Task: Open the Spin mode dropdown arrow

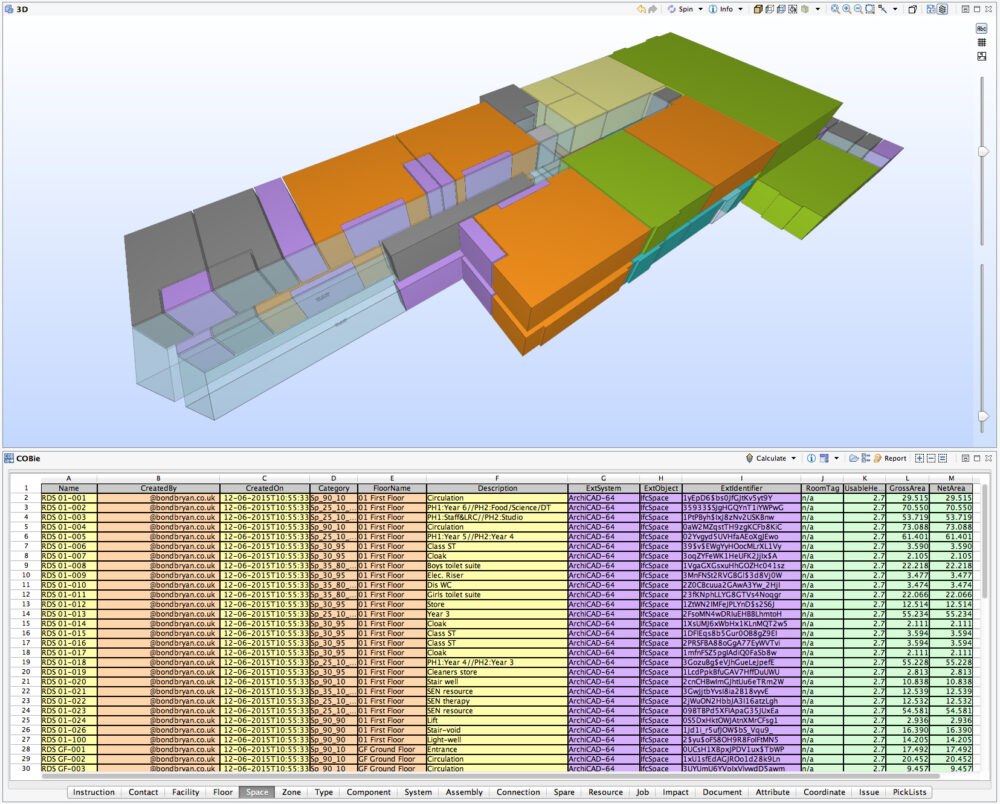Action: 700,10
